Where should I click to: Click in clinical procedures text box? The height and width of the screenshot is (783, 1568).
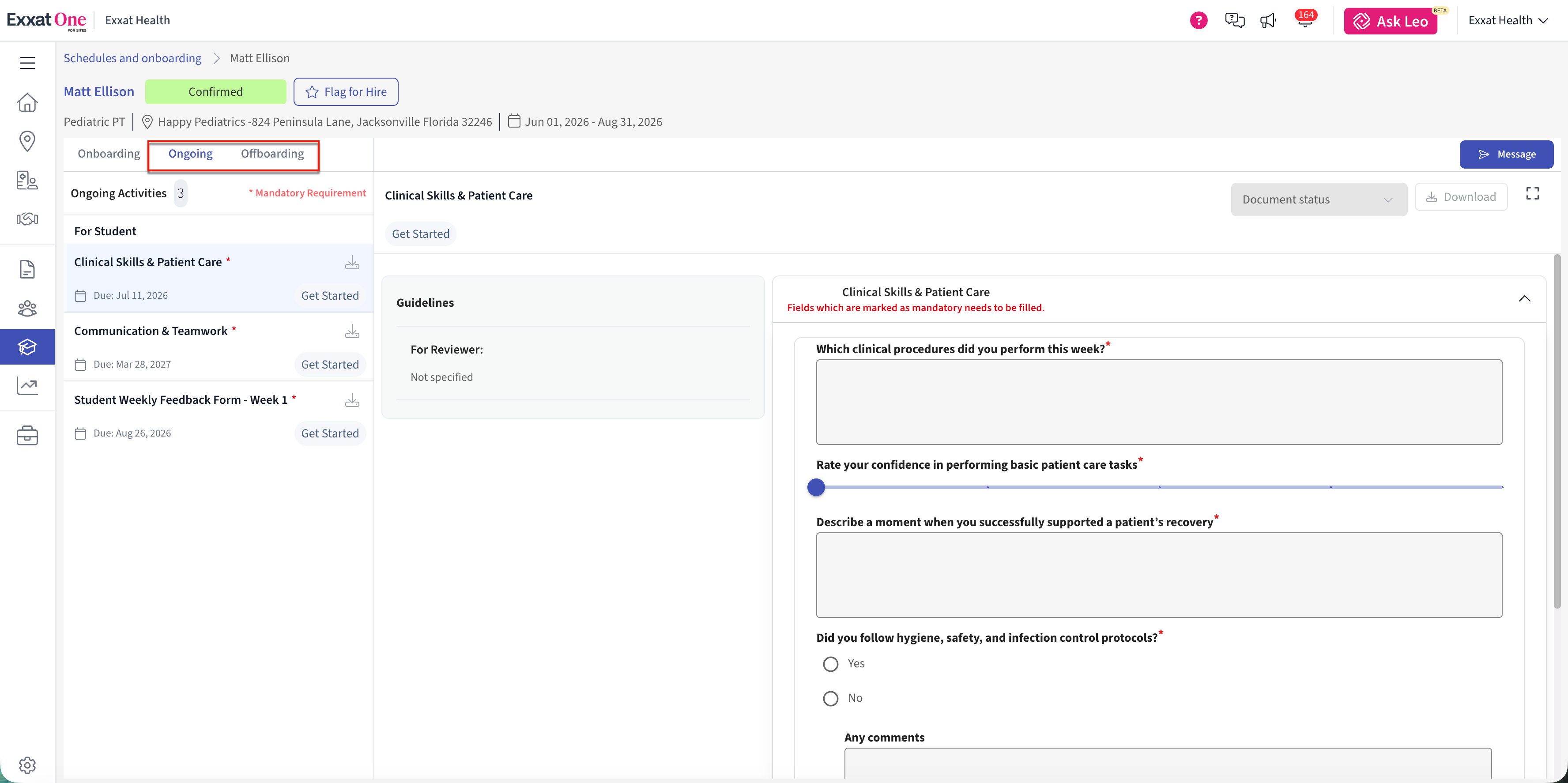point(1159,402)
